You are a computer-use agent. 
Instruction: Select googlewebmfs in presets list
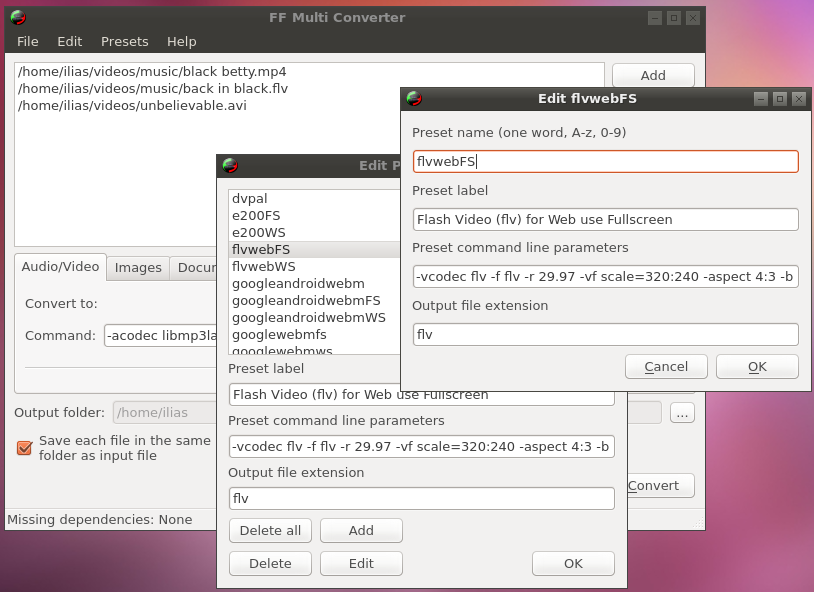tap(314, 334)
